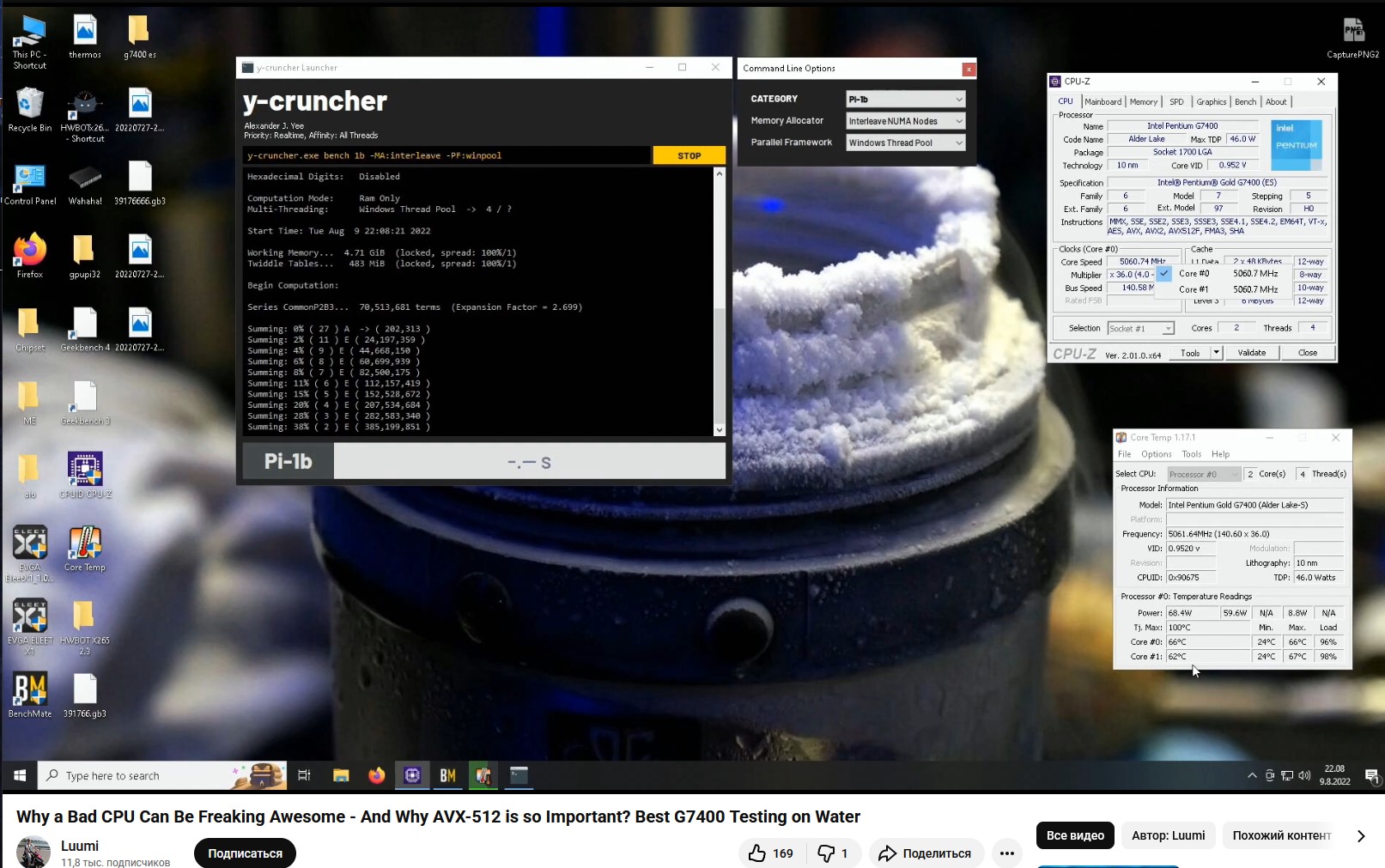Image resolution: width=1385 pixels, height=868 pixels.
Task: Select the 39176666.gb3 file icon
Action: 139,183
